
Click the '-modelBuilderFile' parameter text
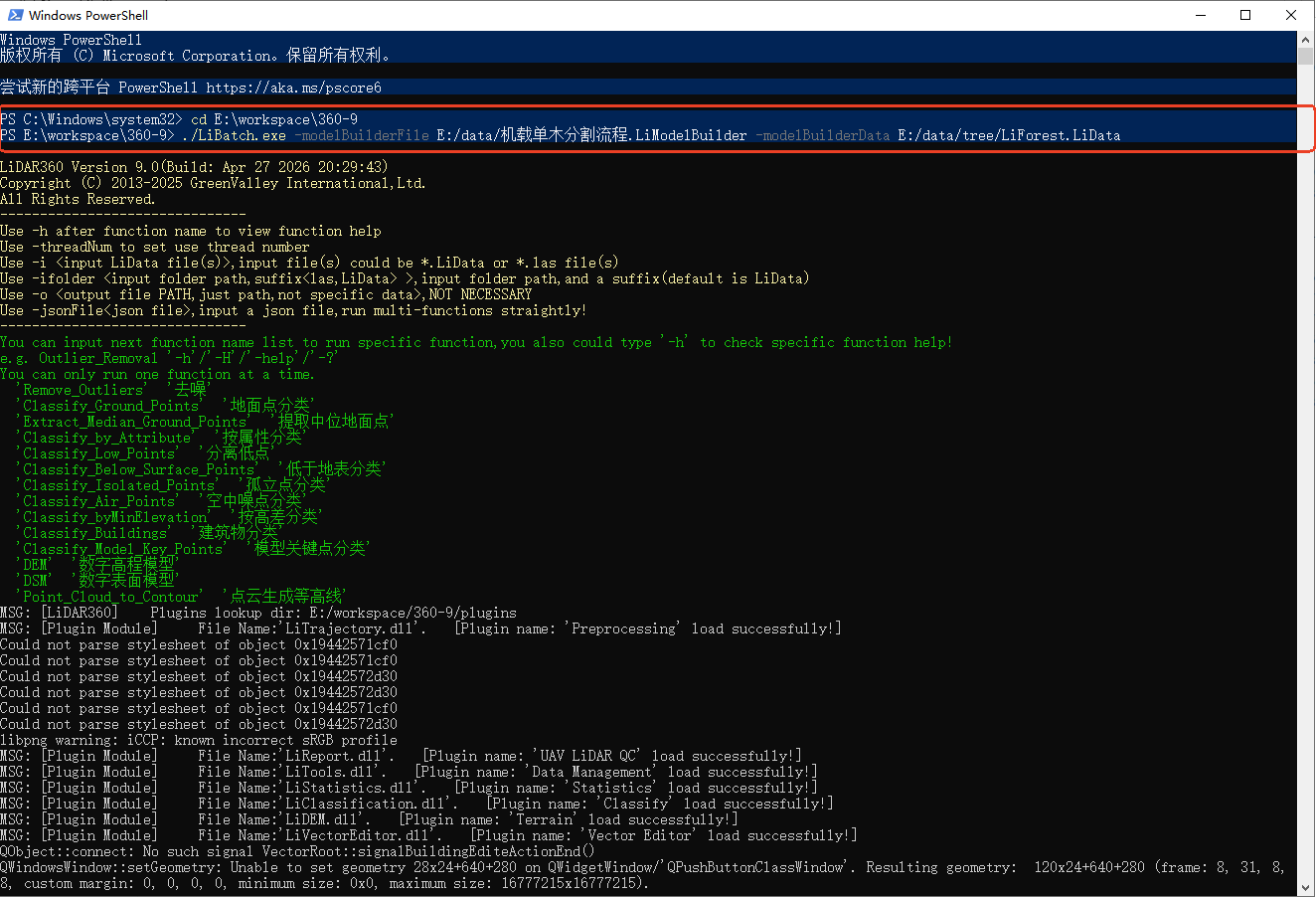362,135
